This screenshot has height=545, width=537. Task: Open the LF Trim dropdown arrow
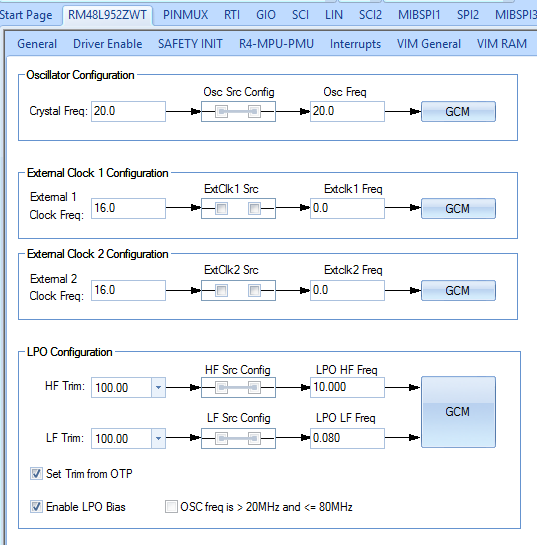[158, 438]
